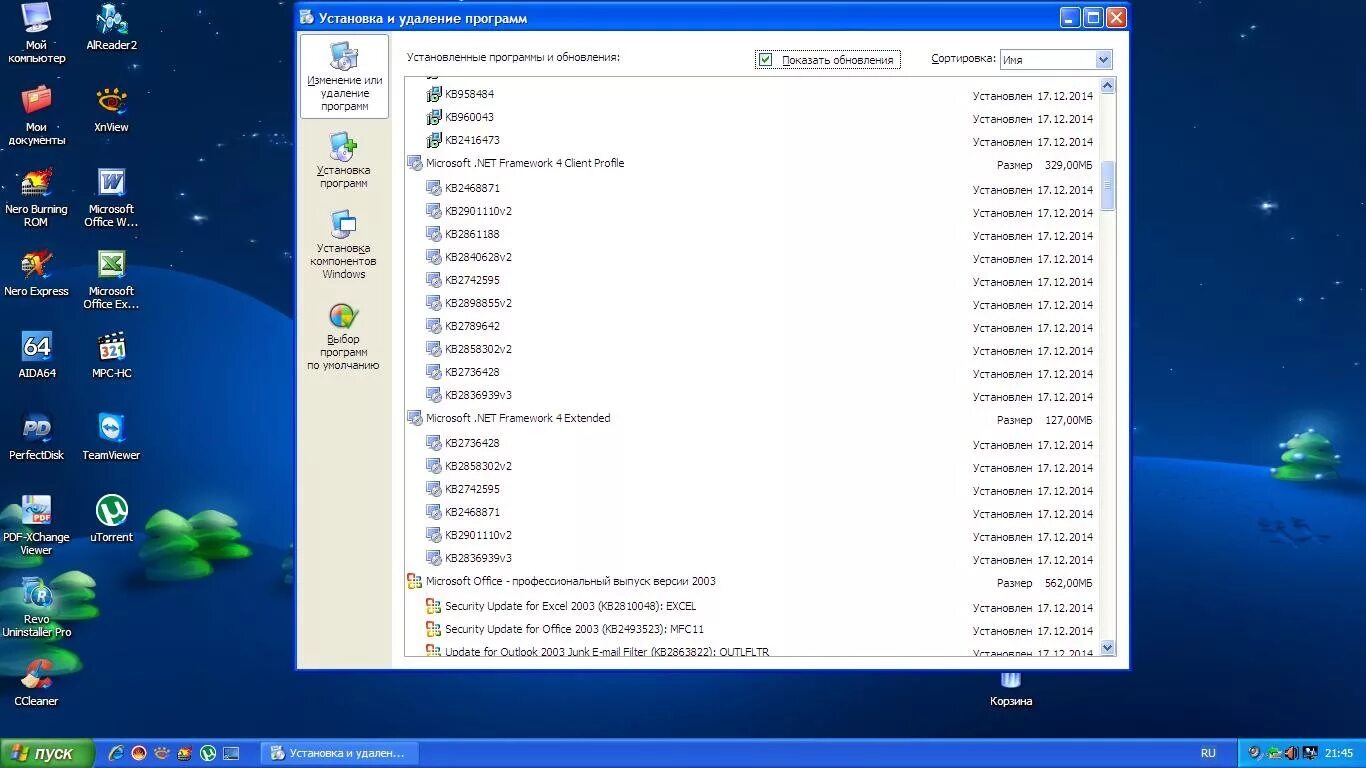
Task: Click the Show Desktop quick launch icon
Action: pos(231,753)
